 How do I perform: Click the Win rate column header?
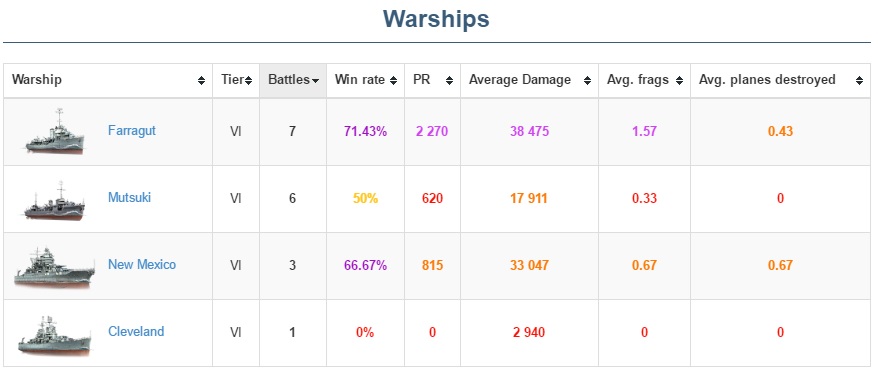(366, 81)
